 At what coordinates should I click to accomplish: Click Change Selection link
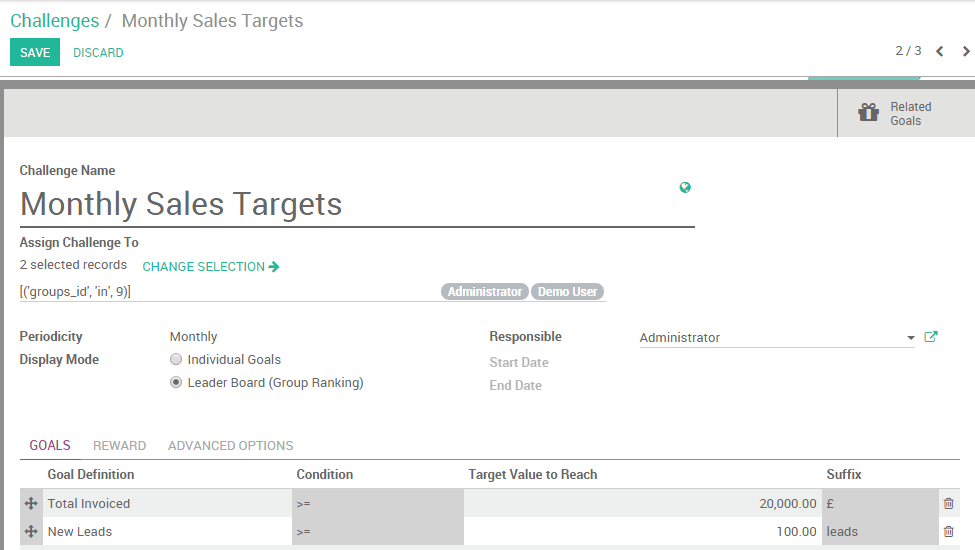tap(210, 267)
